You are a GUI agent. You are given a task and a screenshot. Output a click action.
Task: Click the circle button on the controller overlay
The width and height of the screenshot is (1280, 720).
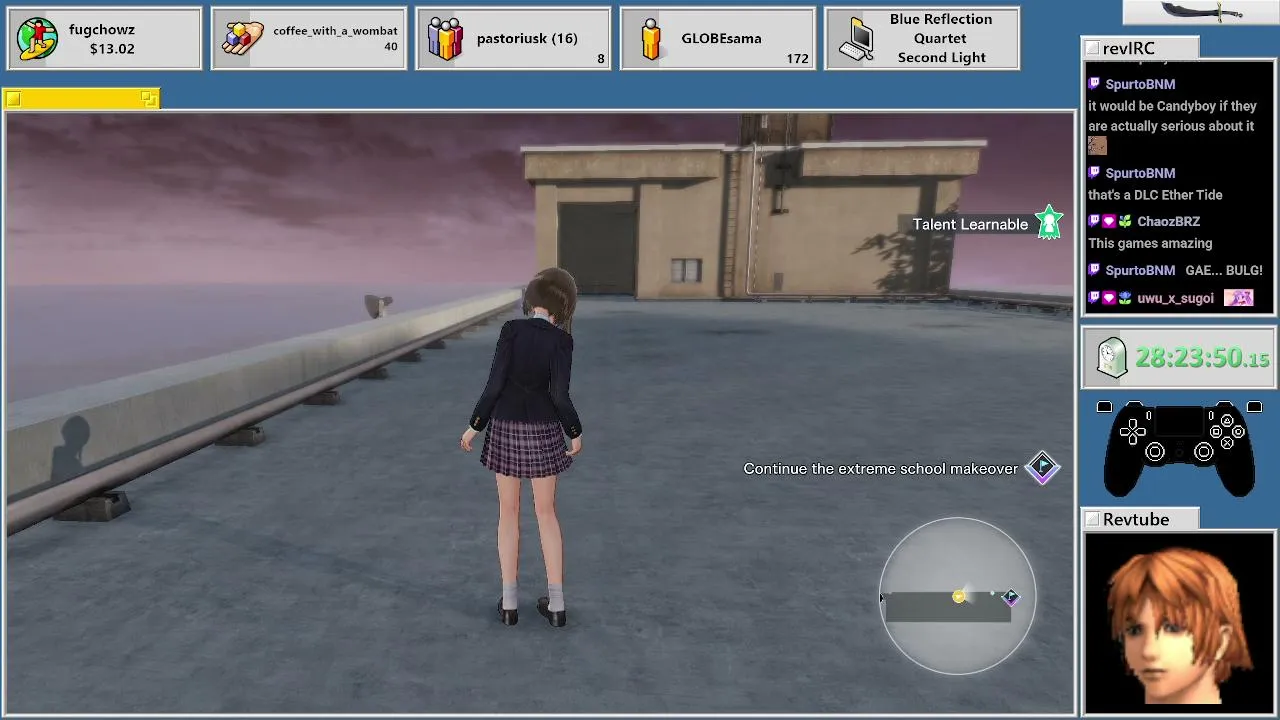pos(1238,432)
